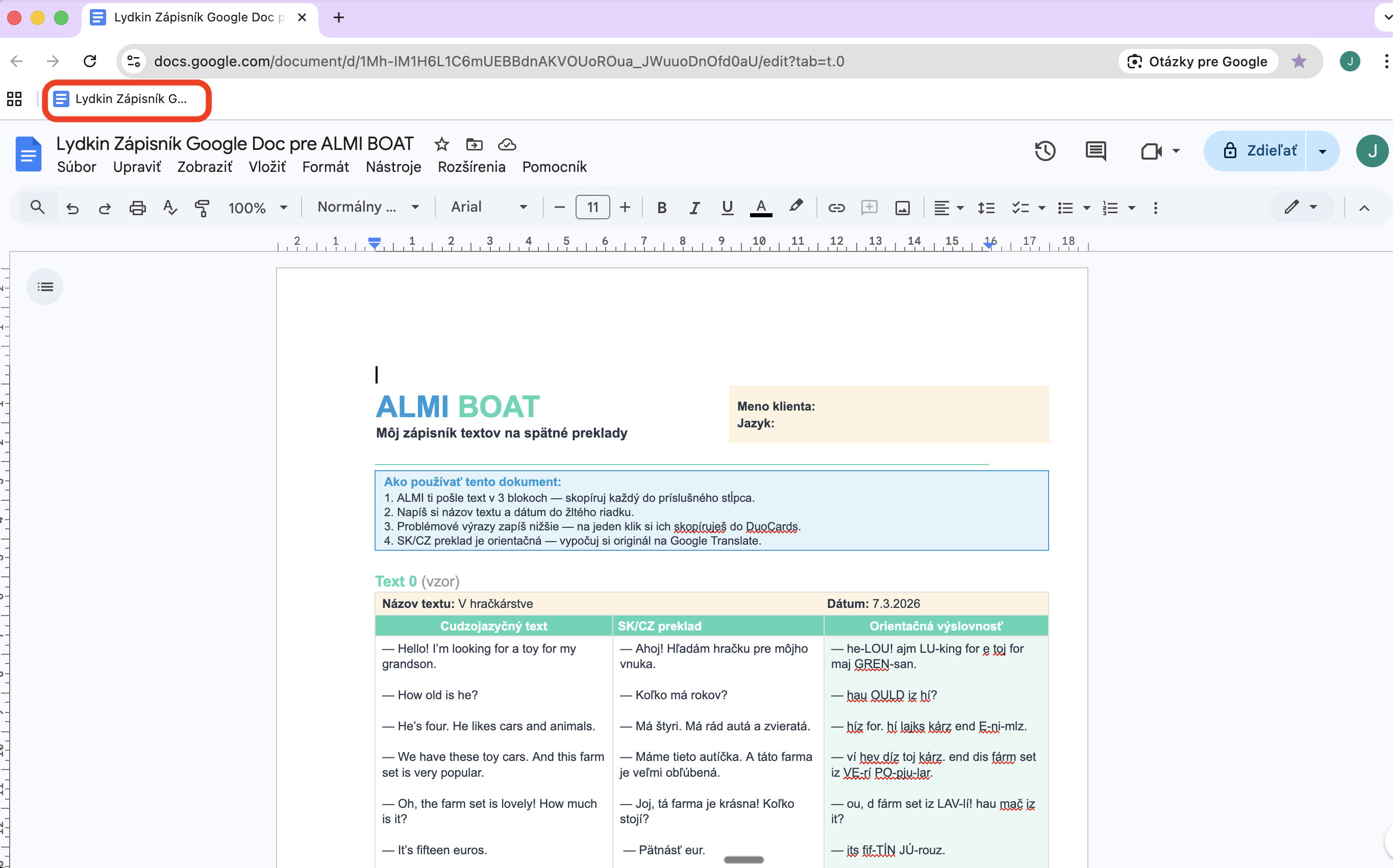Insert a link with chain icon
The image size is (1393, 868).
tap(836, 207)
